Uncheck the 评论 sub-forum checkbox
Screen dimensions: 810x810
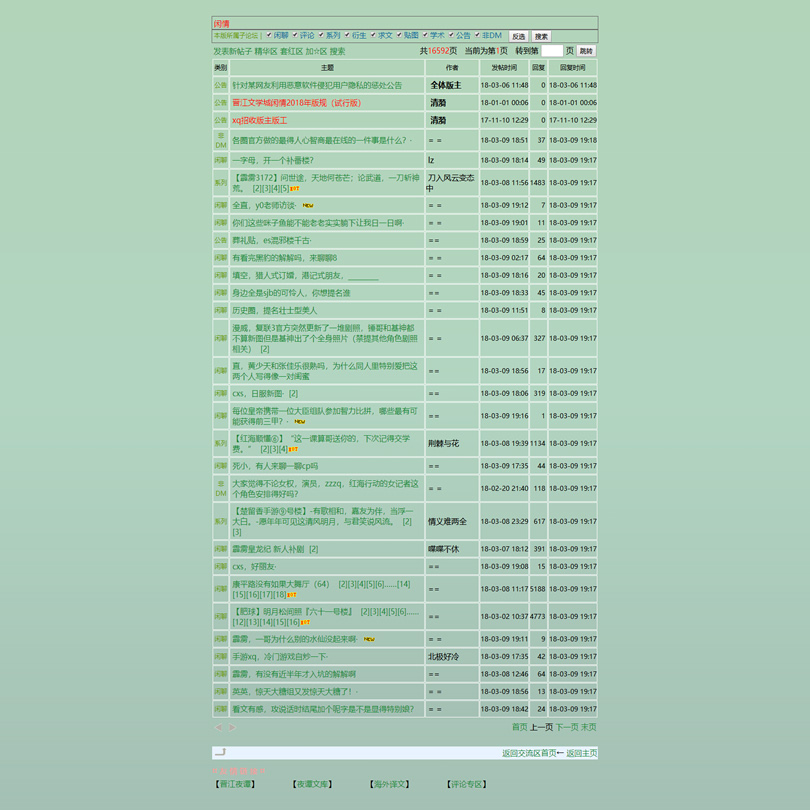pyautogui.click(x=295, y=35)
